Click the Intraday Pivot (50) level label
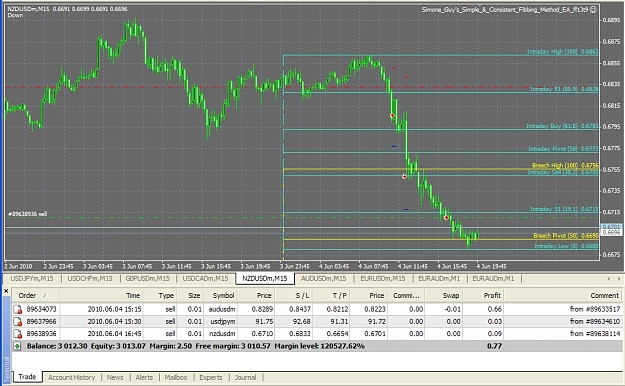 (563, 149)
